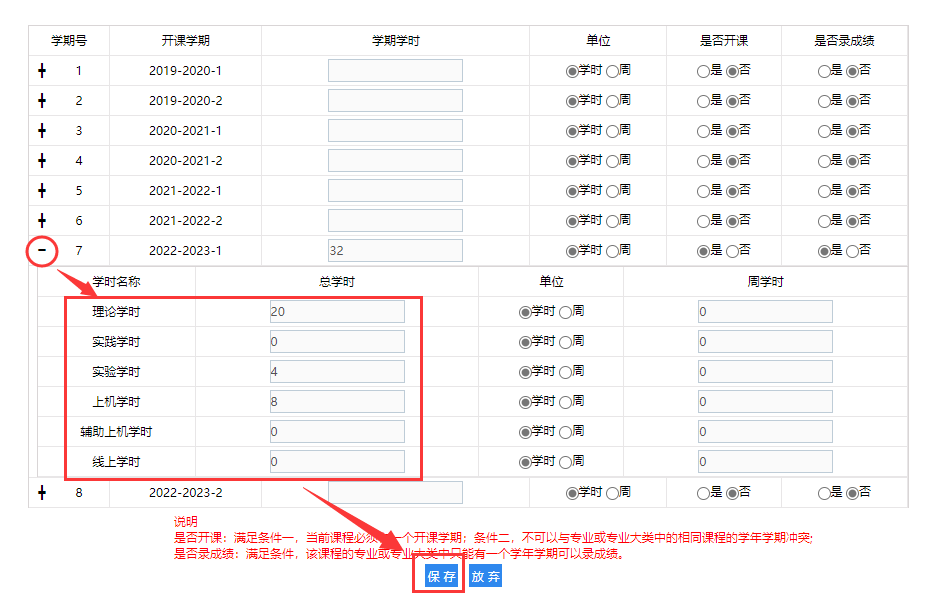Set semester 1 unit to 周

612,71
